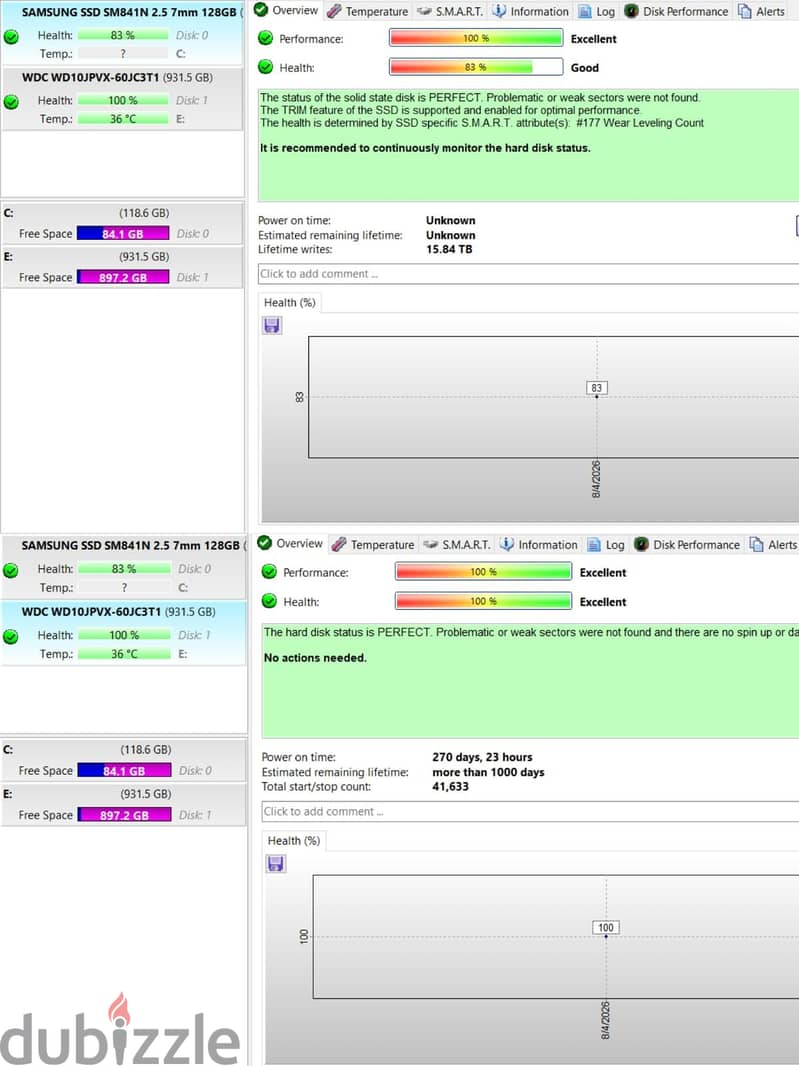Click the green status check beside the WDC disk in the top screenshot

[x=11, y=102]
